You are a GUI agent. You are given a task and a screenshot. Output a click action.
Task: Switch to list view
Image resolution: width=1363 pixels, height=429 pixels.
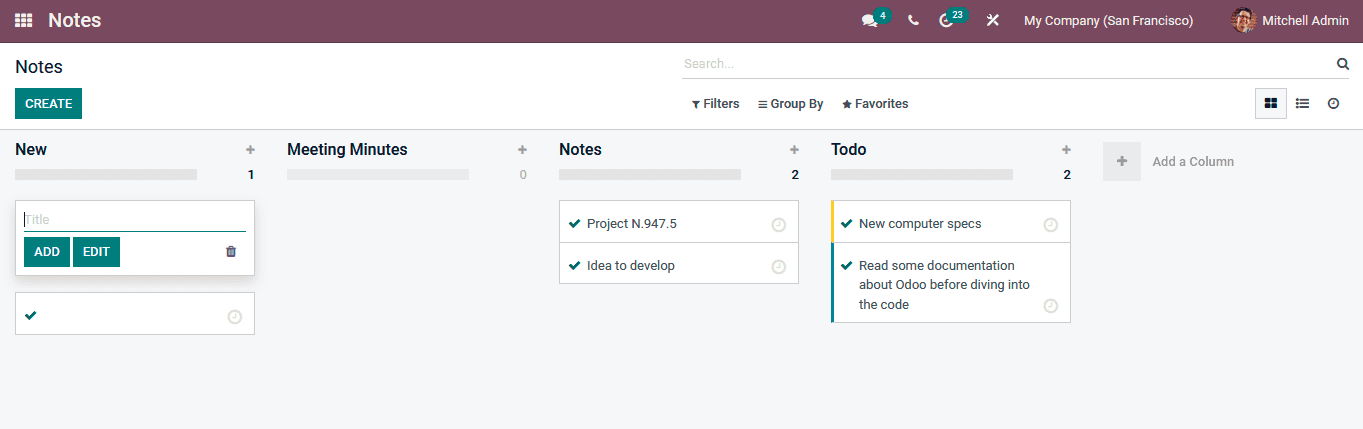click(1302, 103)
